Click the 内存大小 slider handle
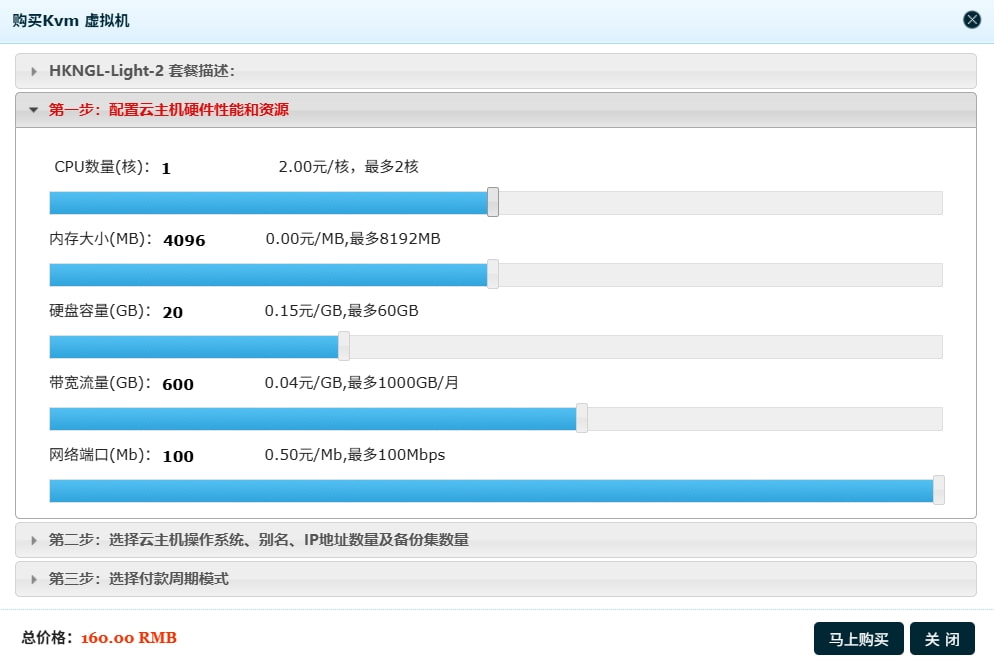Viewport: 994px width, 666px height. pyautogui.click(x=493, y=274)
